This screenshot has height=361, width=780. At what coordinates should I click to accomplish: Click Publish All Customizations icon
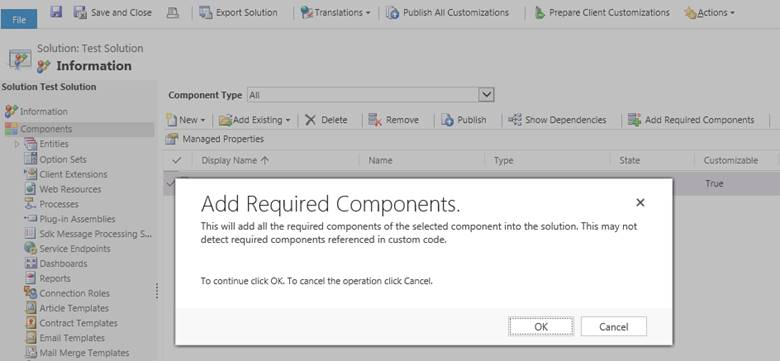392,13
